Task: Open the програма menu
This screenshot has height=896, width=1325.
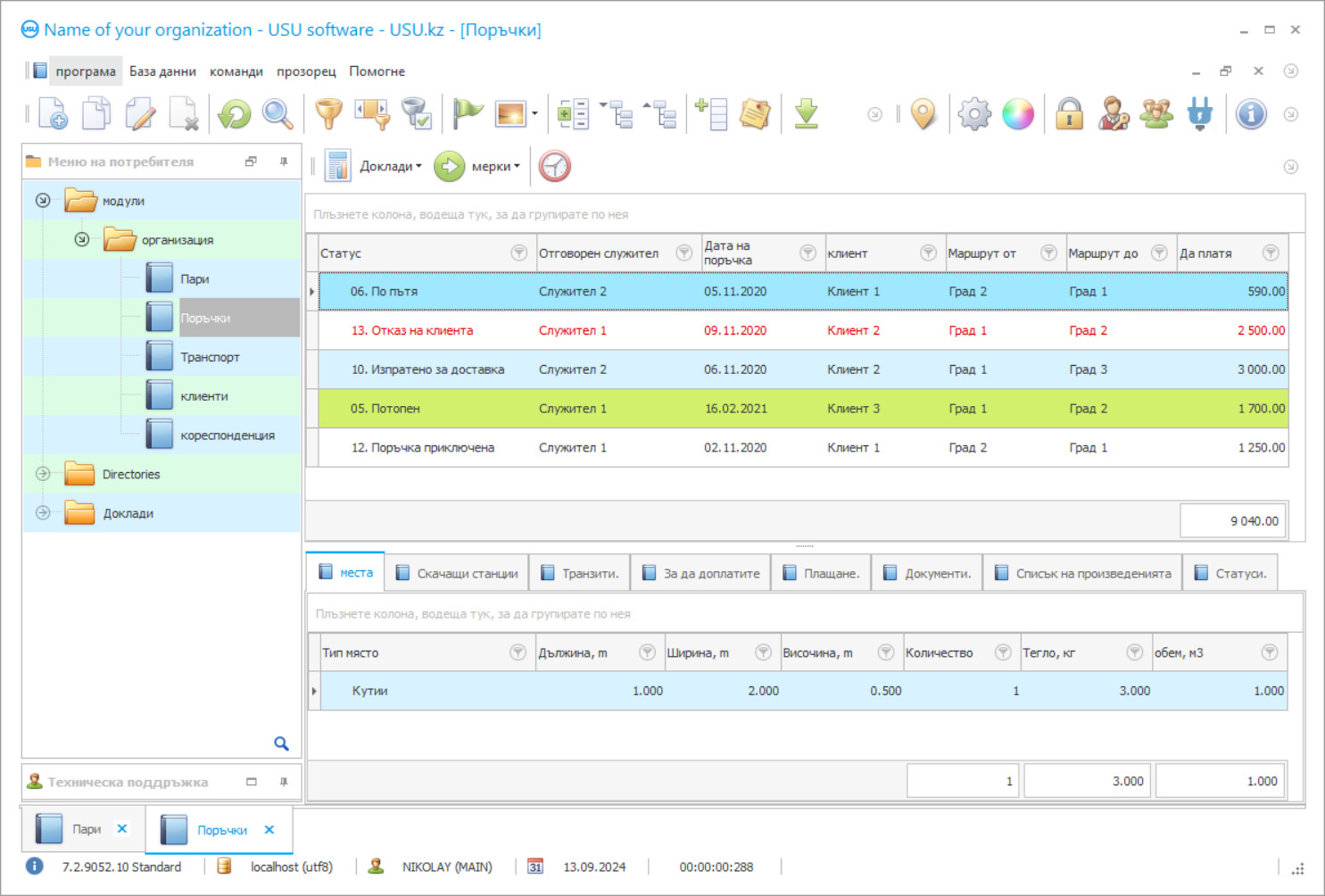Action: (x=86, y=71)
